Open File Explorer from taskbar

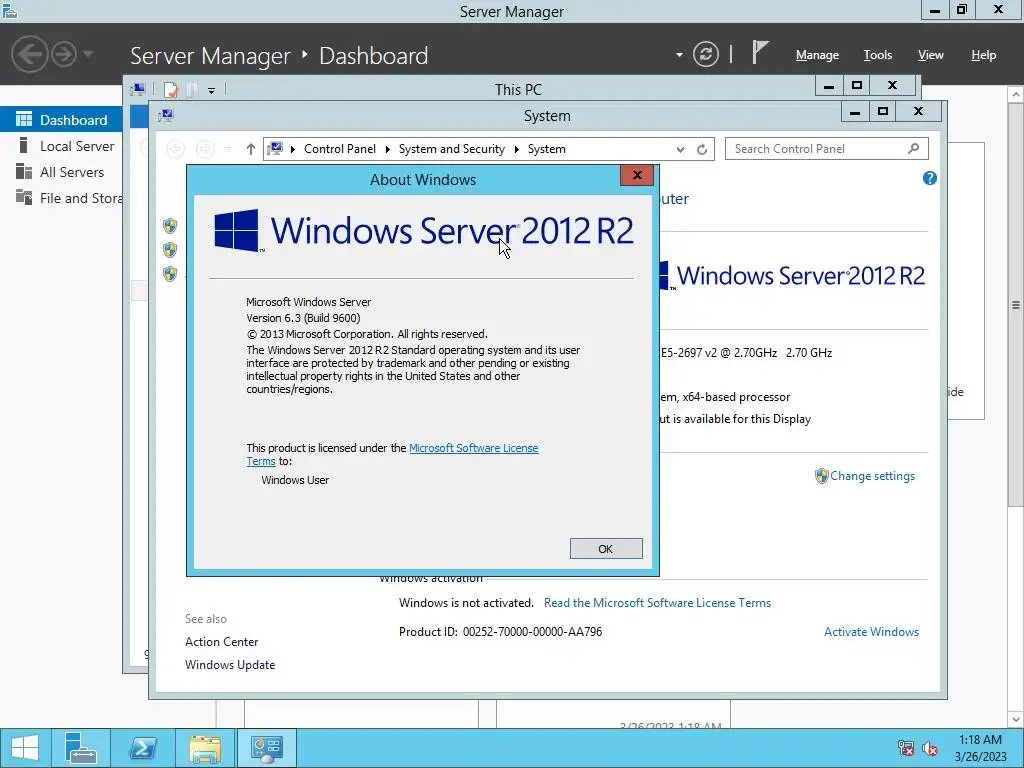204,748
